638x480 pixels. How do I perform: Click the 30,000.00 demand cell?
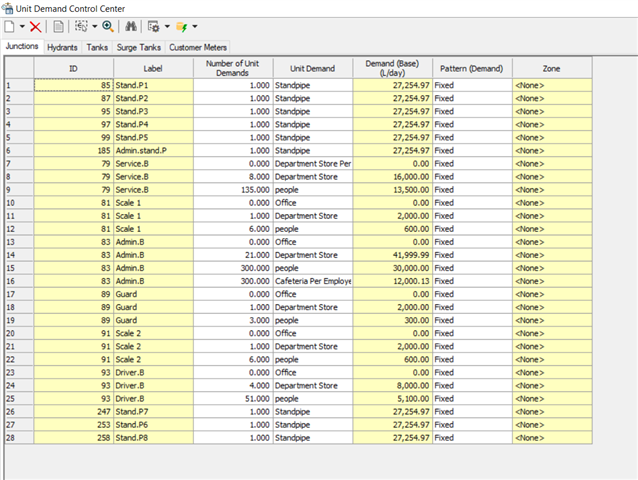click(x=392, y=268)
